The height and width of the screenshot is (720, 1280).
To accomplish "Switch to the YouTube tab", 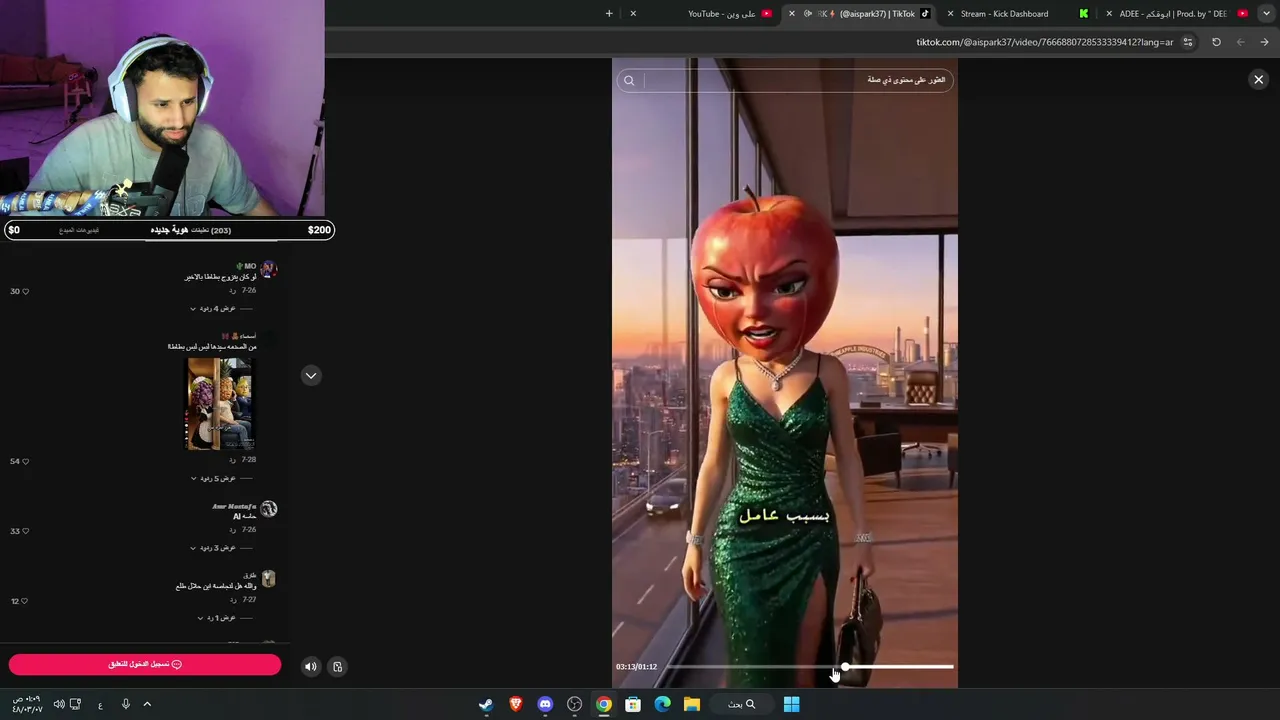I will (x=722, y=14).
